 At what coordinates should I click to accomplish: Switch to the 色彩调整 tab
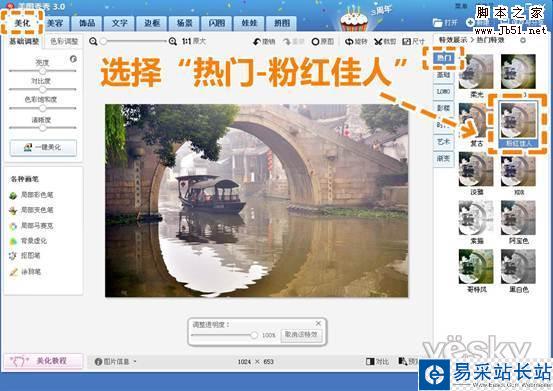pyautogui.click(x=64, y=41)
